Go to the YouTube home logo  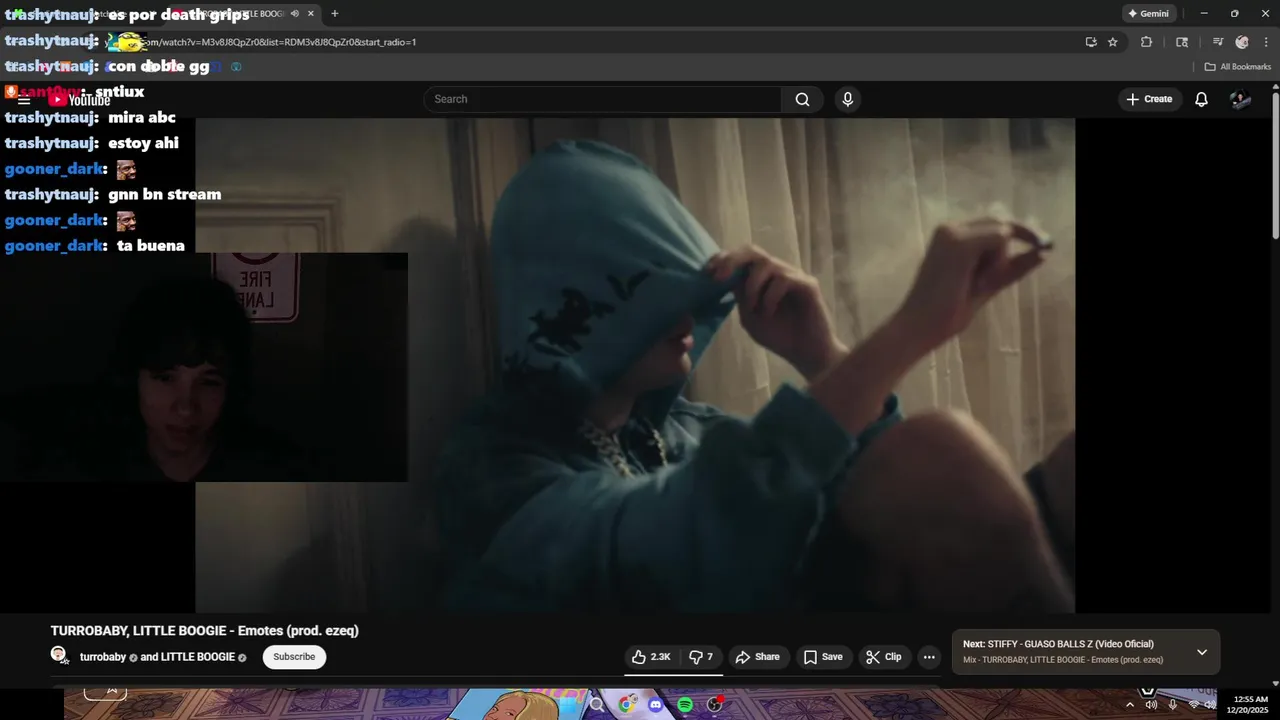tap(80, 99)
